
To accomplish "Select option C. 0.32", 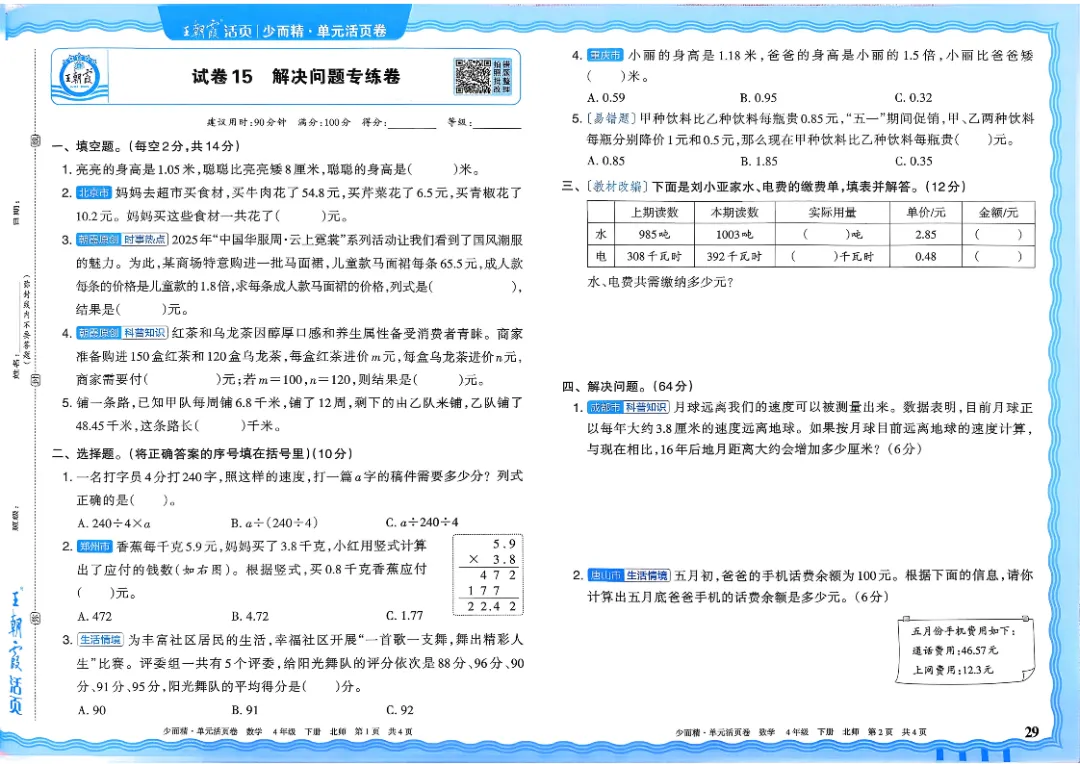I will point(913,98).
